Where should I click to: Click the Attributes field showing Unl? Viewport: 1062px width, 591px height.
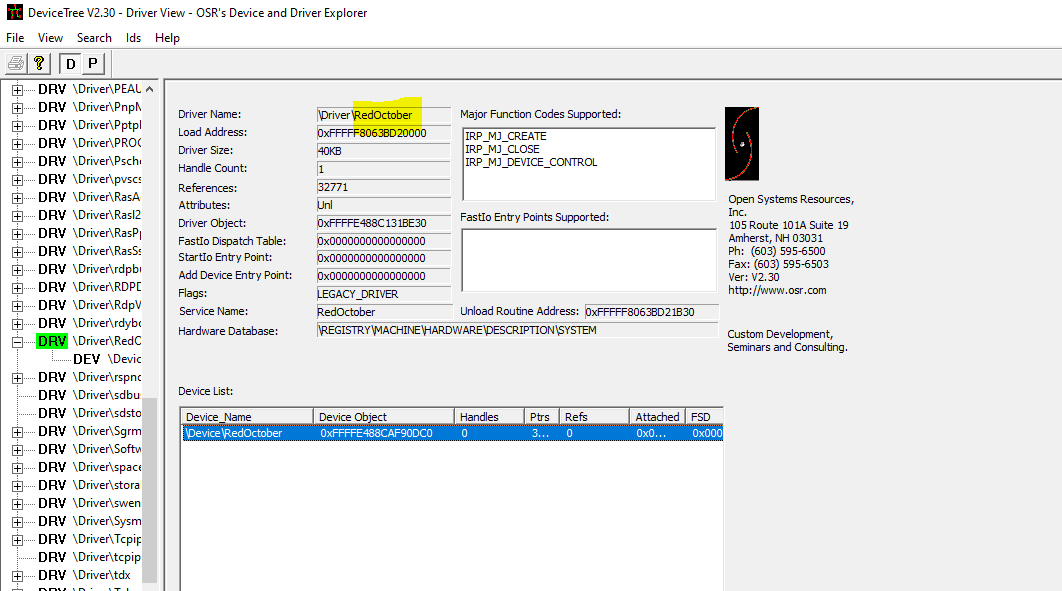(383, 205)
